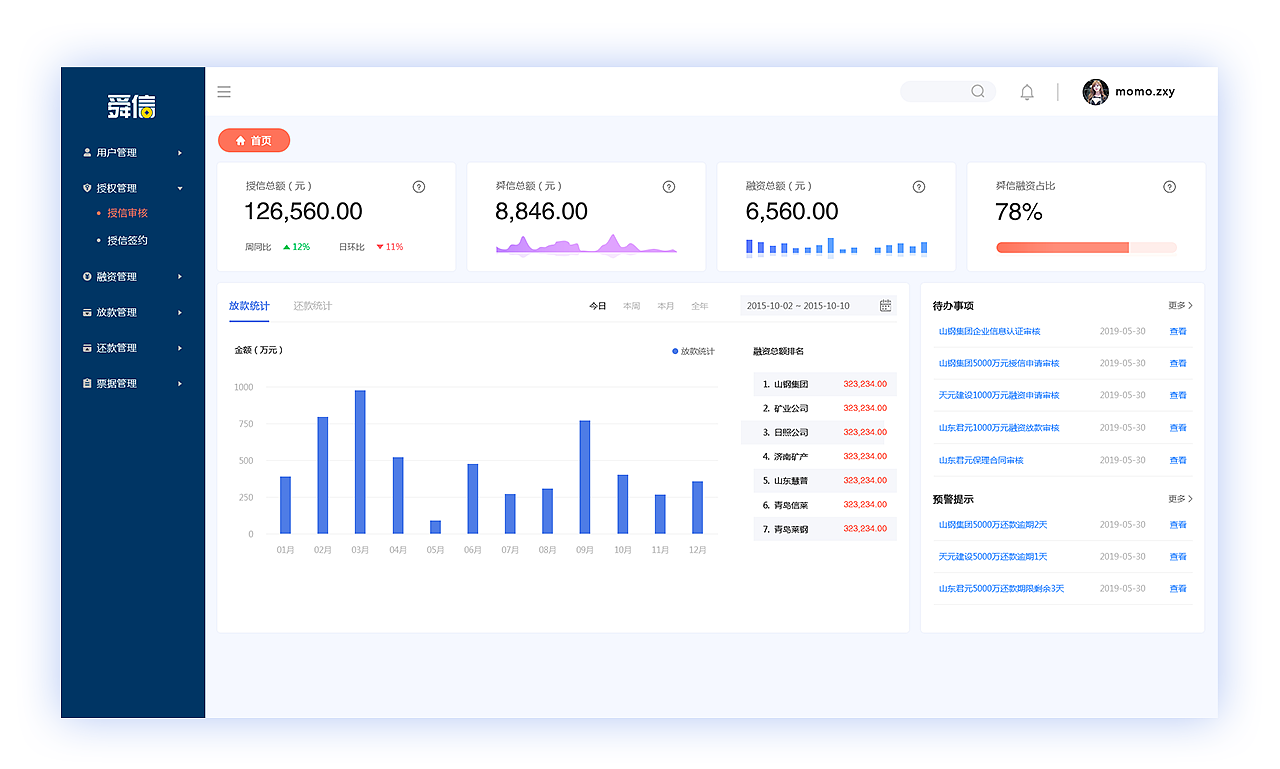This screenshot has height=769, width=1280.
Task: Open 更多 in 预警提示 section
Action: pyautogui.click(x=1180, y=499)
